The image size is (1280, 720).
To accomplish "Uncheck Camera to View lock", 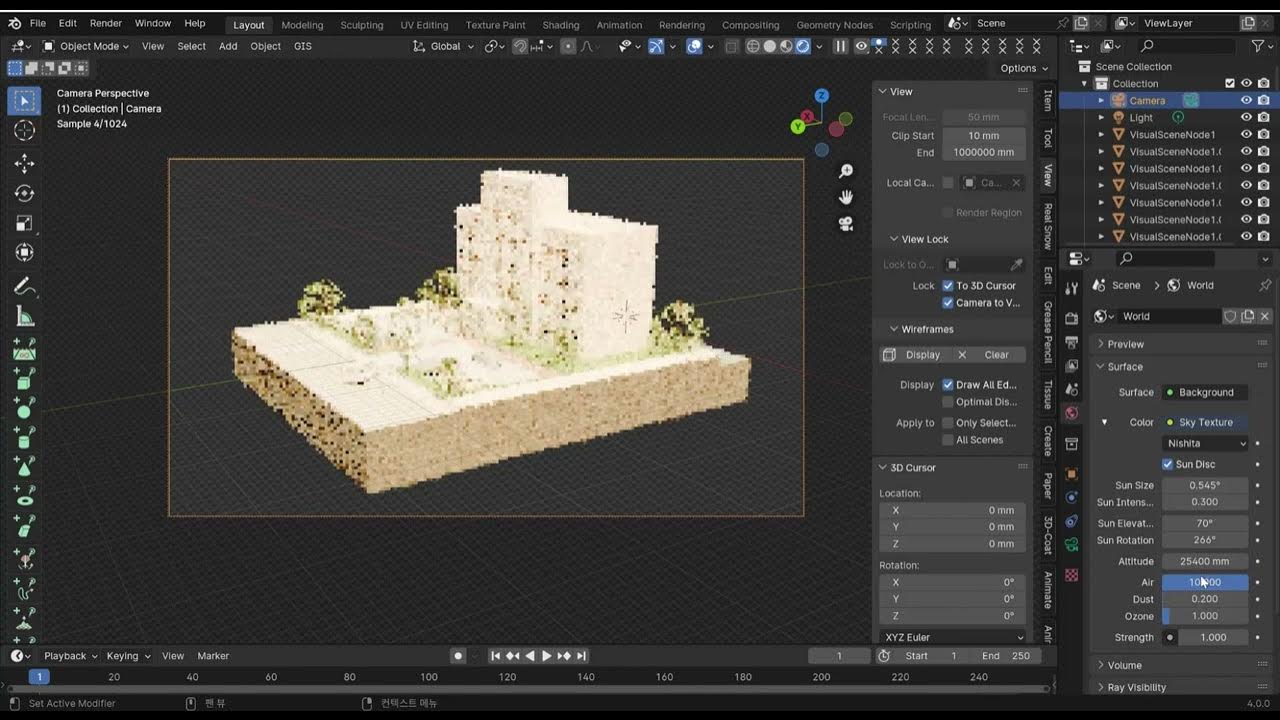I will click(948, 303).
